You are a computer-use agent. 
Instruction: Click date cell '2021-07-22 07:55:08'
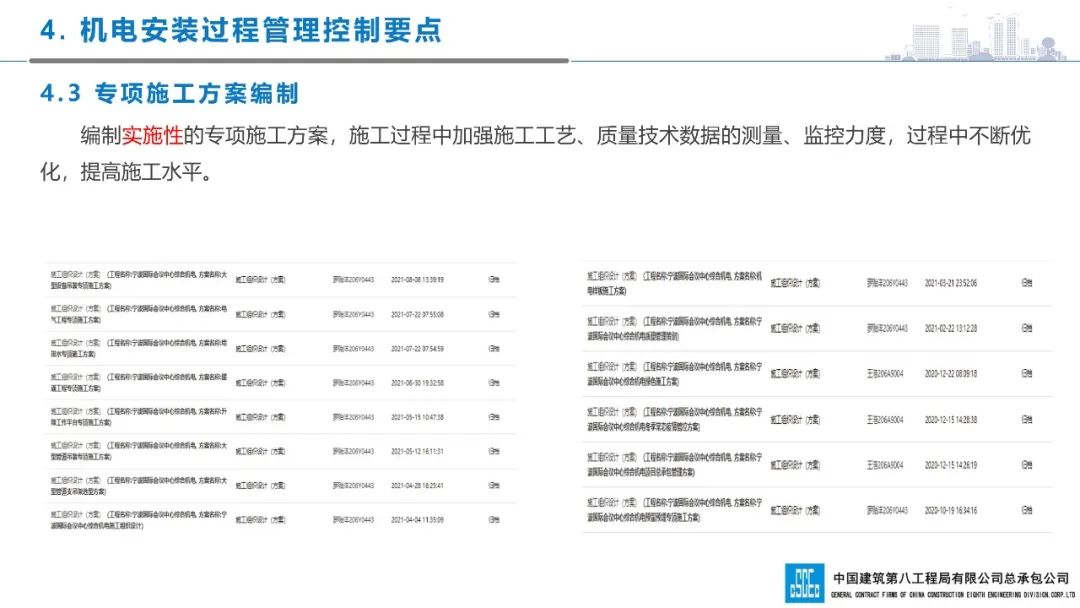pos(417,314)
